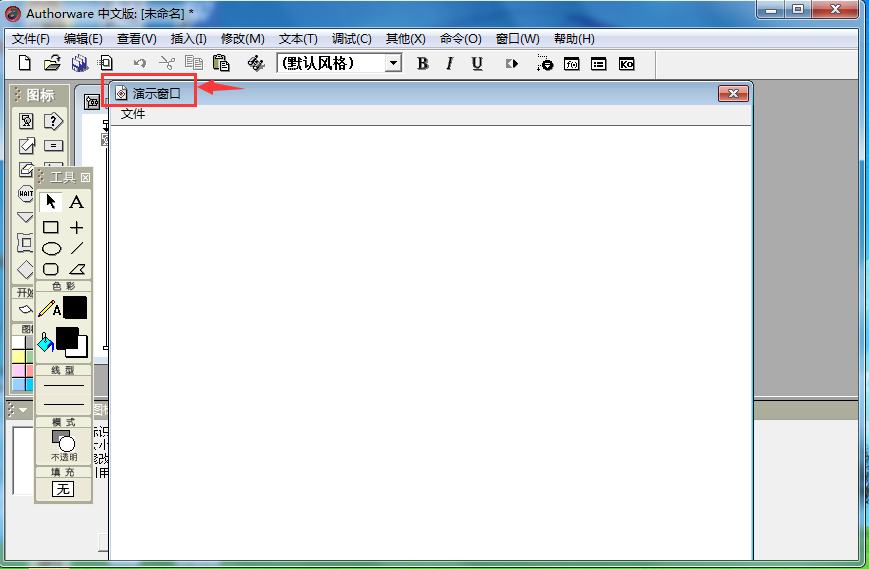Toggle Underline text formatting
Screen dimensions: 869x569
click(x=477, y=63)
